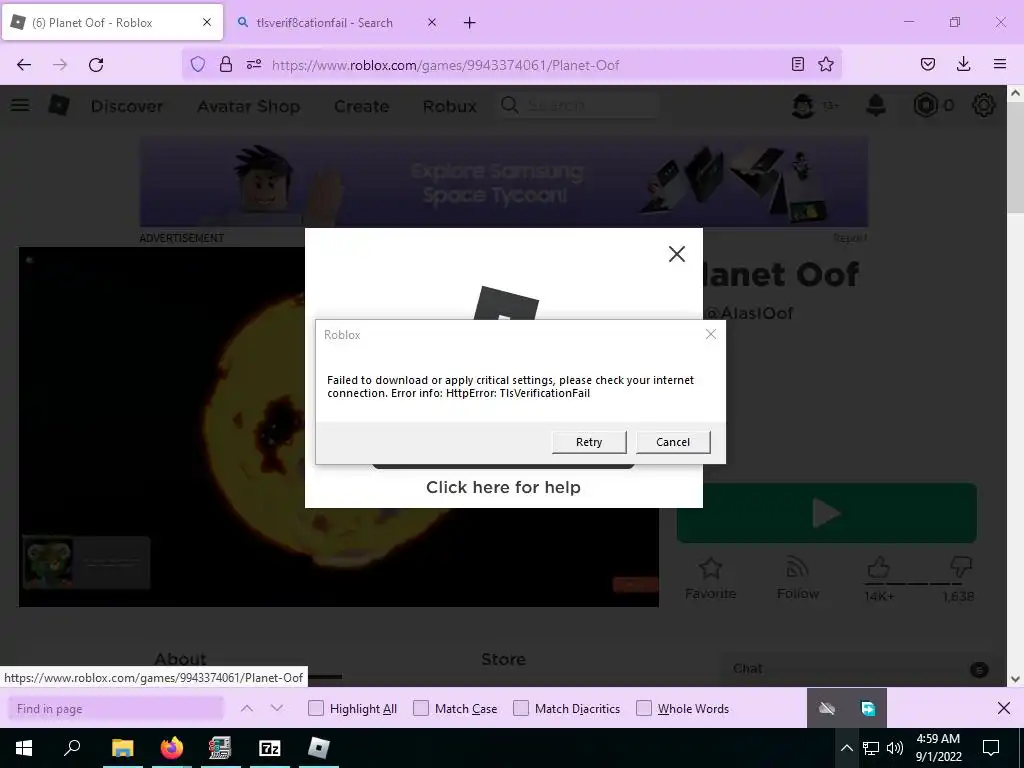Go to previous find result arrow
The height and width of the screenshot is (768, 1024).
point(247,708)
